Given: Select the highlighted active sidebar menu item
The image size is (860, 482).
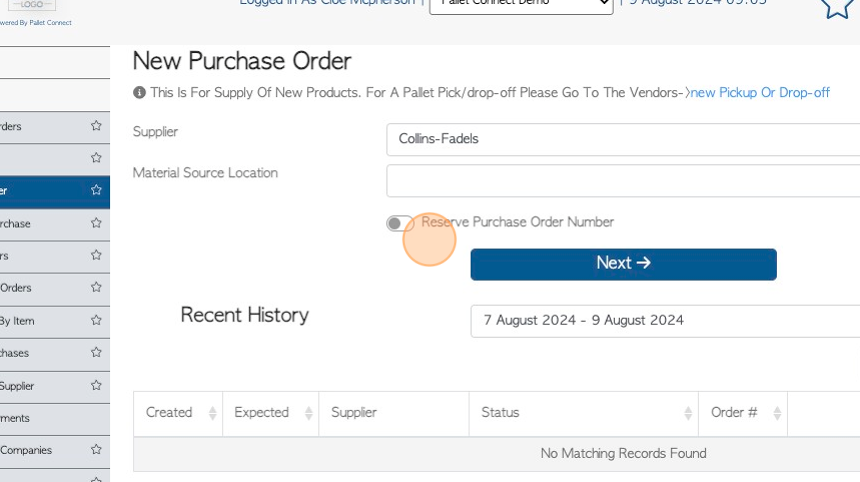Looking at the screenshot, I should [55, 192].
